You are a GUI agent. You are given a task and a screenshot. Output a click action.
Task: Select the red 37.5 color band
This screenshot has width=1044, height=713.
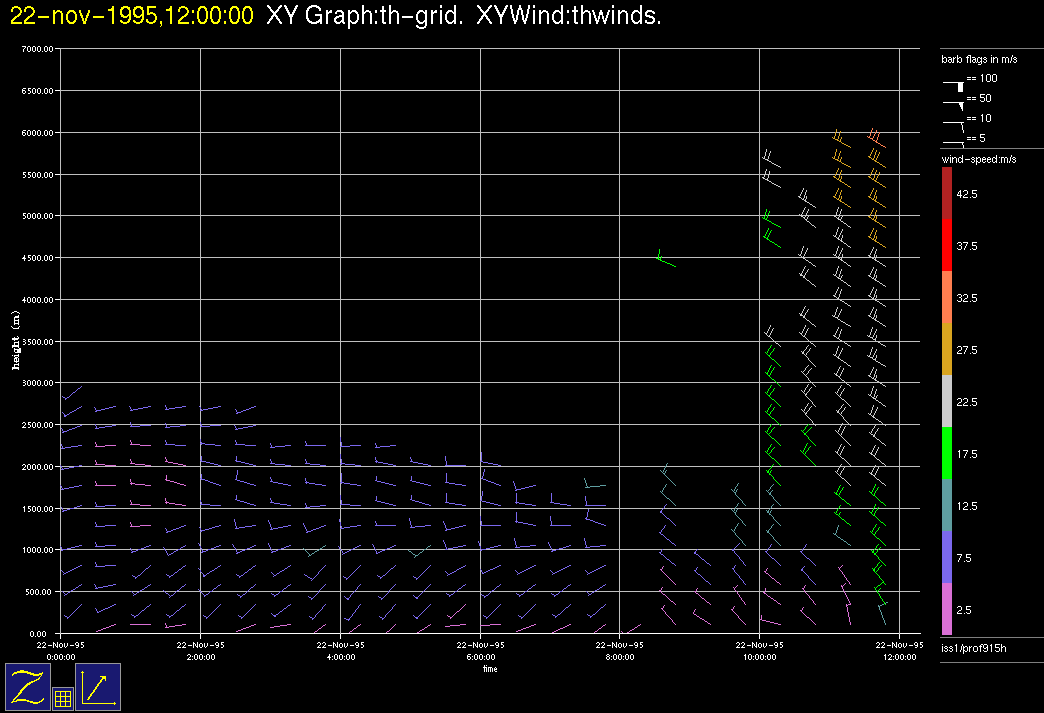click(x=947, y=245)
